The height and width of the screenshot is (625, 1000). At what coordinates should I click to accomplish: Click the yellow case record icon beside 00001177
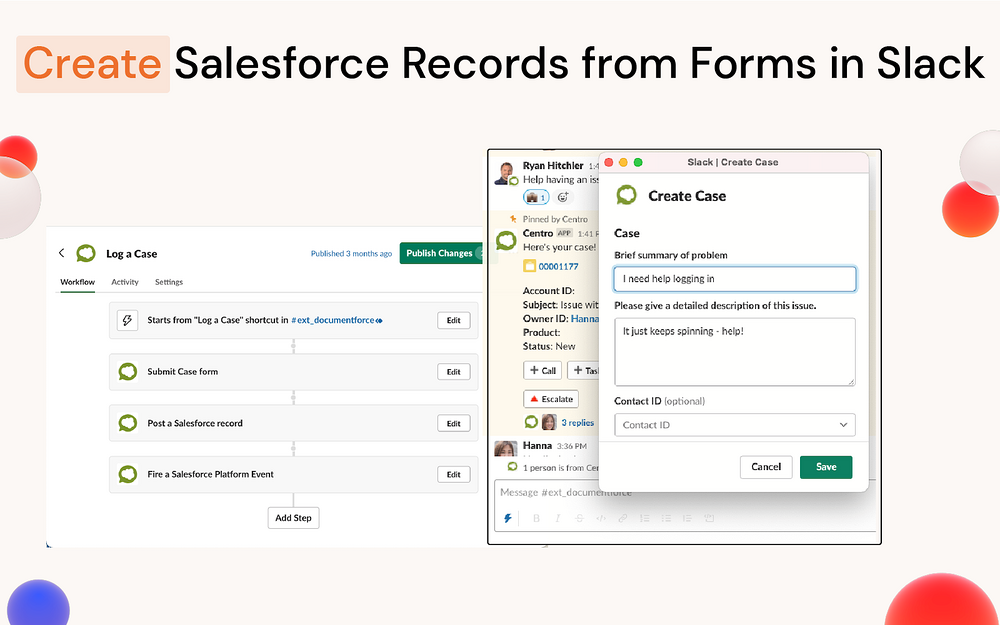[529, 266]
